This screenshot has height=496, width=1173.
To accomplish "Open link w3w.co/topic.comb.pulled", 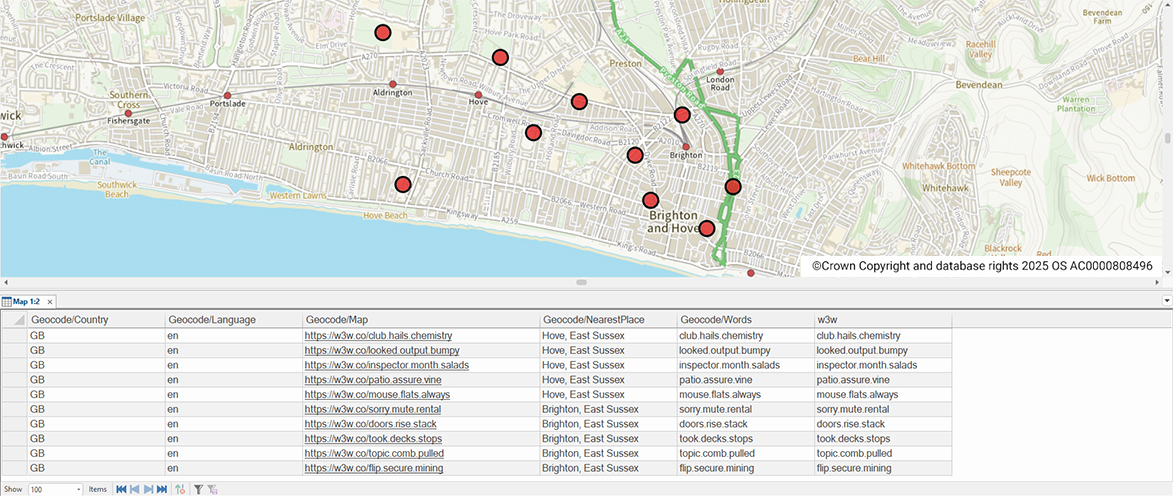I will tap(374, 453).
